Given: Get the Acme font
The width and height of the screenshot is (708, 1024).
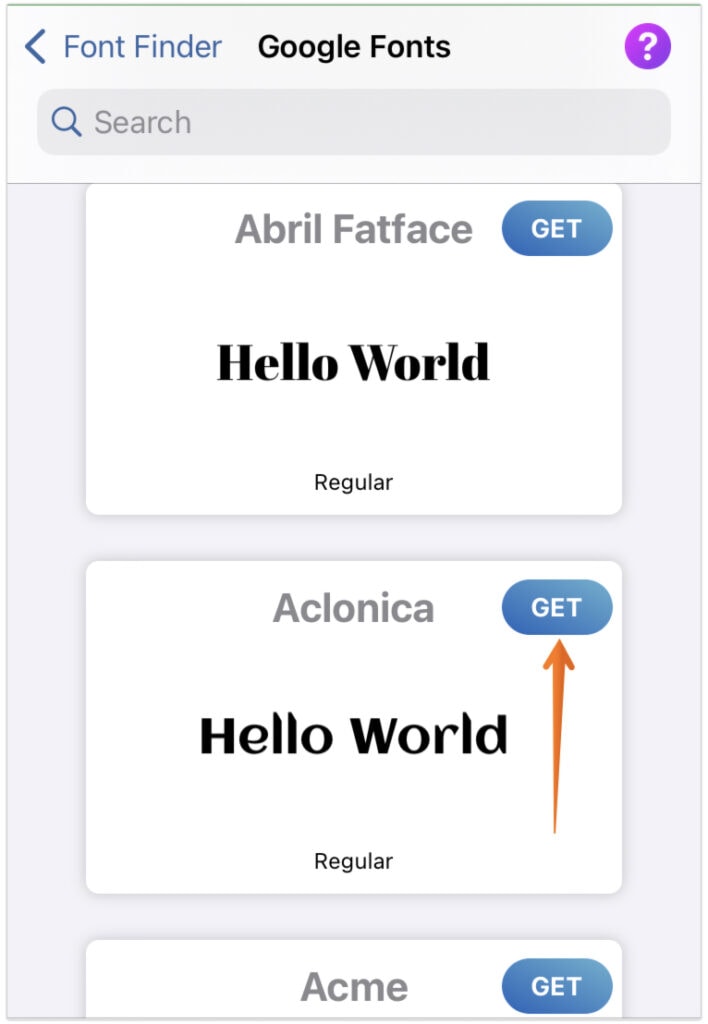Looking at the screenshot, I should [x=557, y=985].
